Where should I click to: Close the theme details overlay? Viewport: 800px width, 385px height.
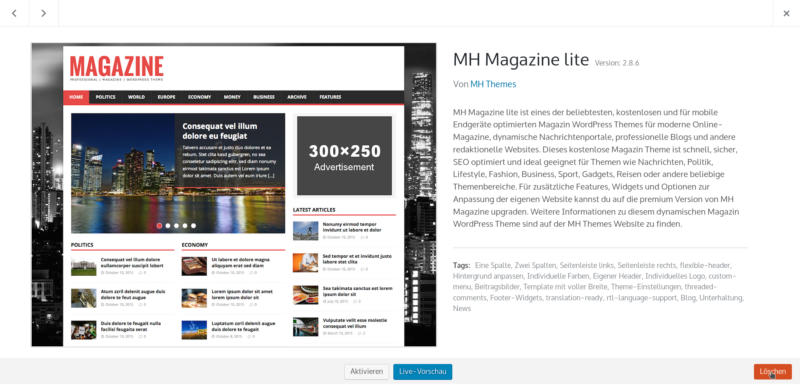786,13
